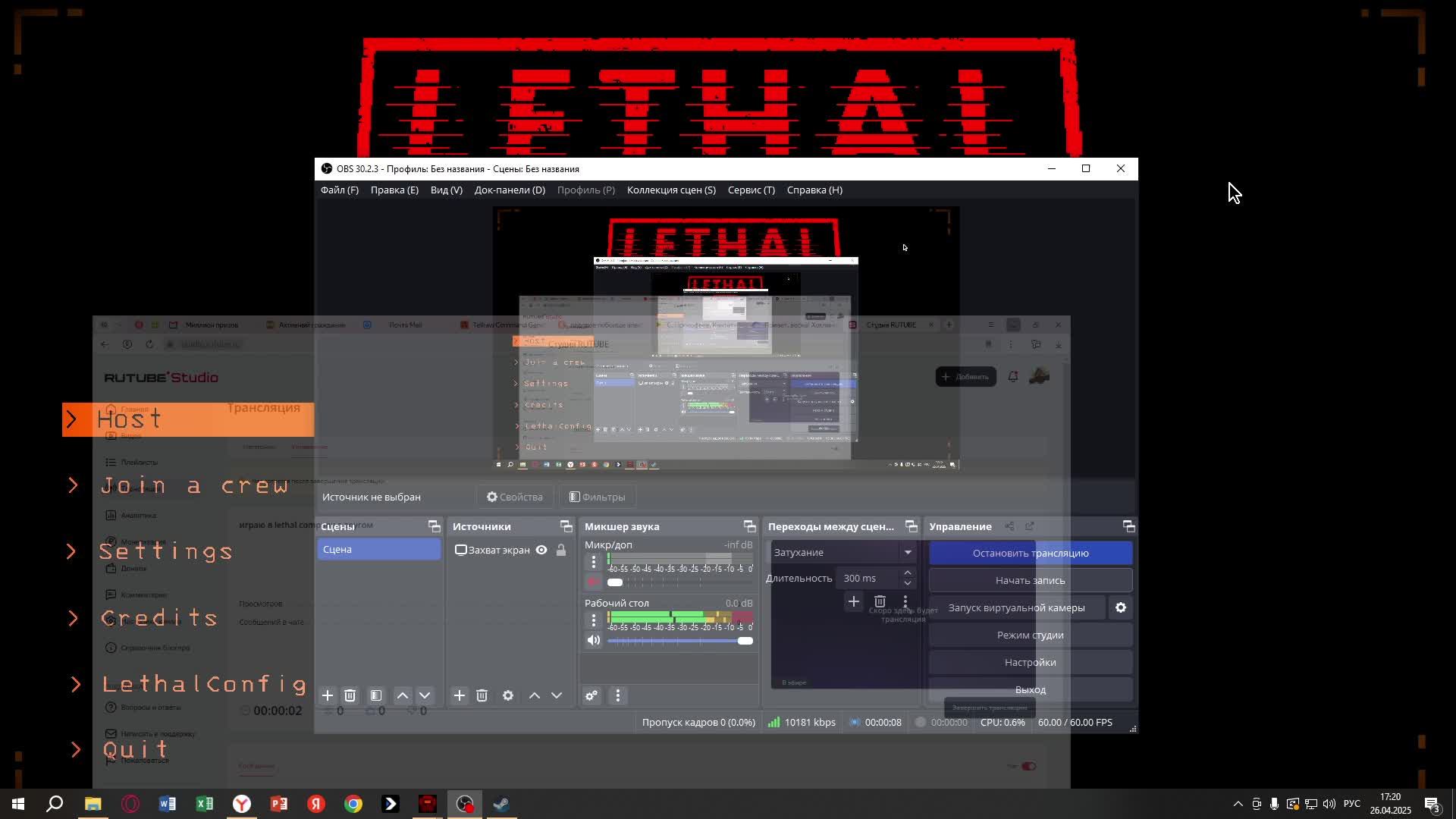Image resolution: width=1456 pixels, height=819 pixels.
Task: Expand the Host menu entry in Lethal Company
Action: (x=188, y=419)
